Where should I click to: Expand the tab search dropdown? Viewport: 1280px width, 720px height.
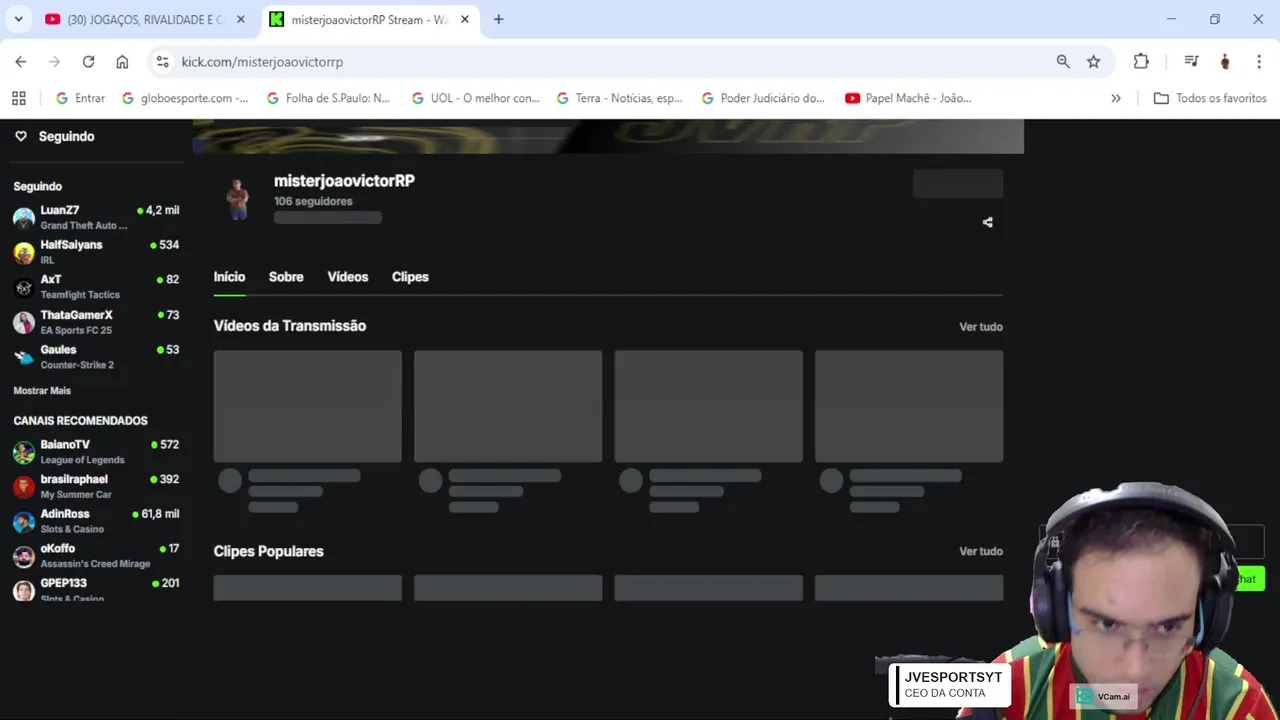[x=18, y=19]
